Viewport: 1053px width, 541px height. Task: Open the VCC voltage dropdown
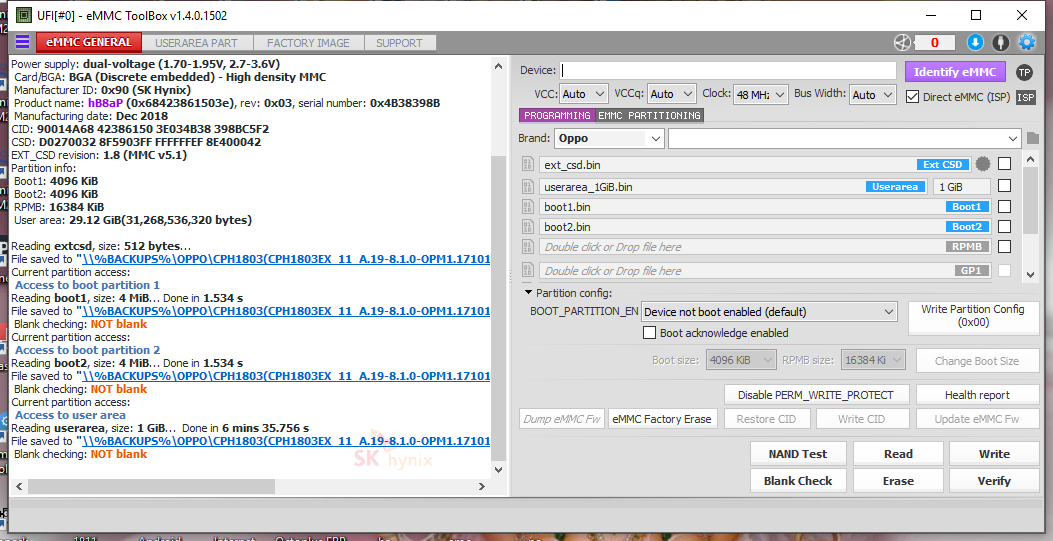(x=584, y=95)
